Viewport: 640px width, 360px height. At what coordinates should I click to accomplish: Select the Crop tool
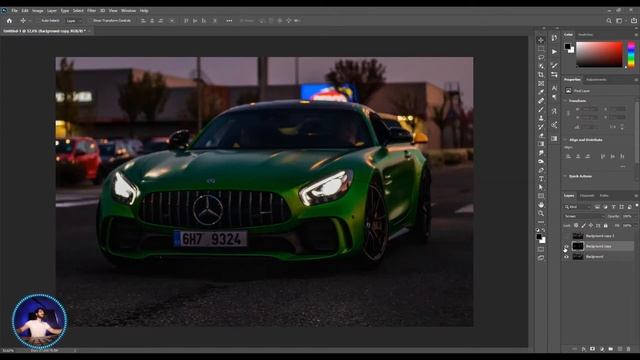coord(541,75)
